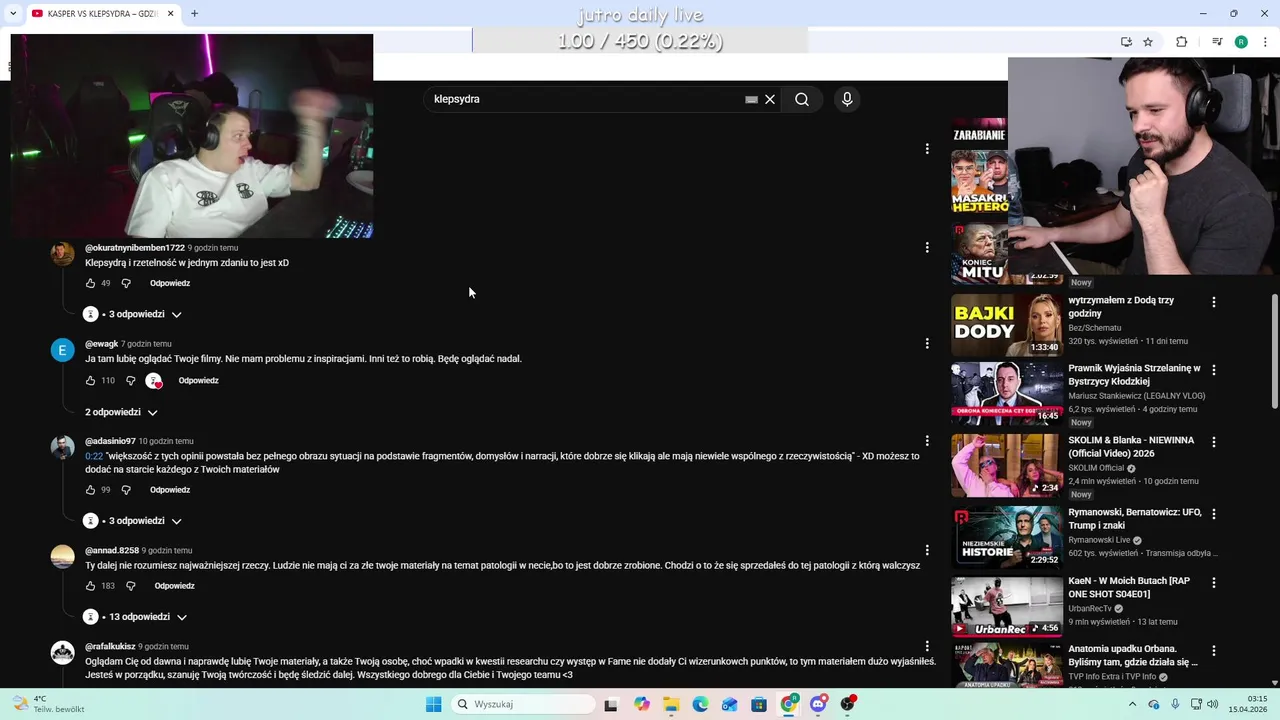
Task: Reply to @annad.8258 with Odpowiedz
Action: coord(174,586)
